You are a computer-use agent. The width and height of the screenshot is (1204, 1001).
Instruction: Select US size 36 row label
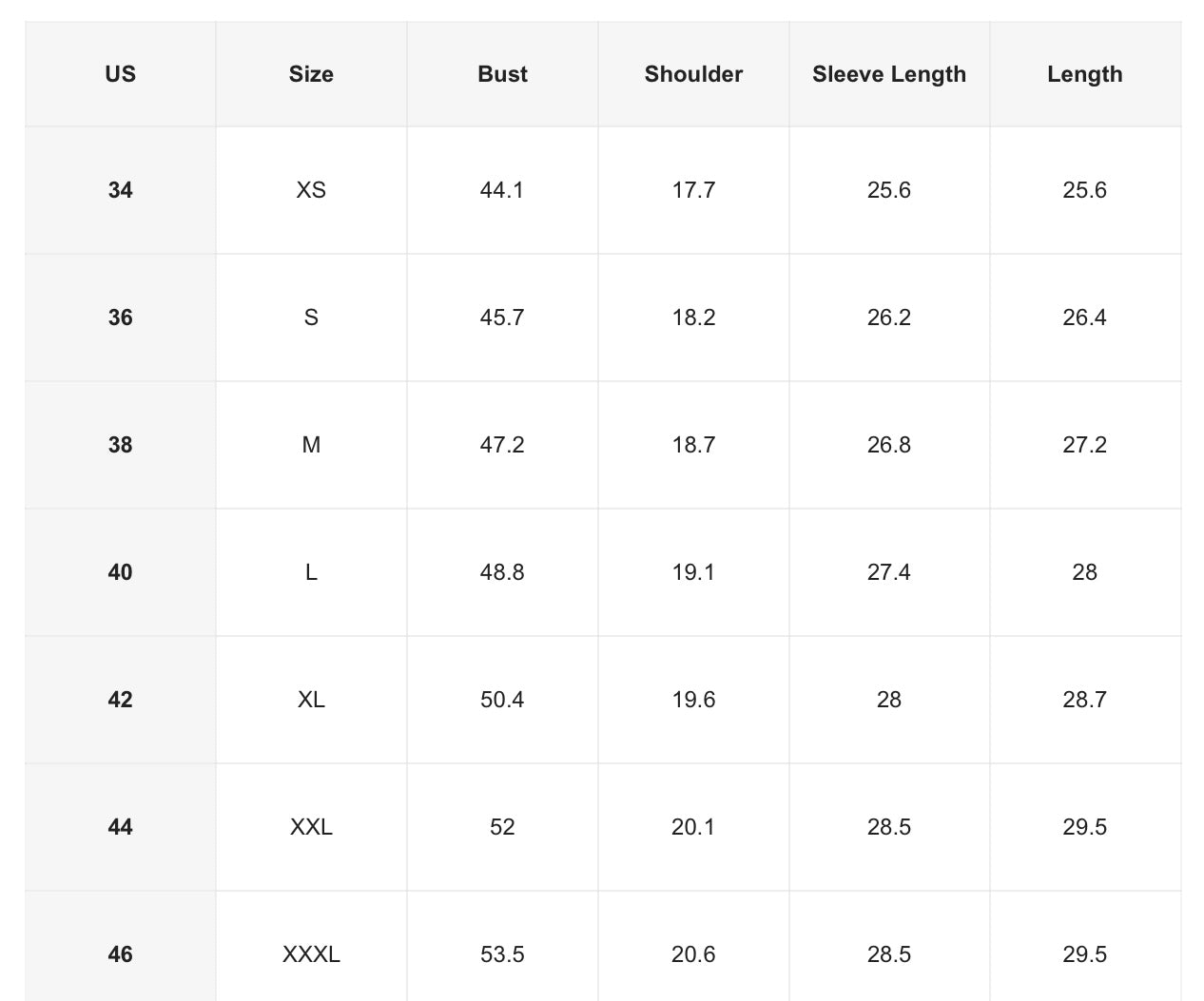(120, 318)
